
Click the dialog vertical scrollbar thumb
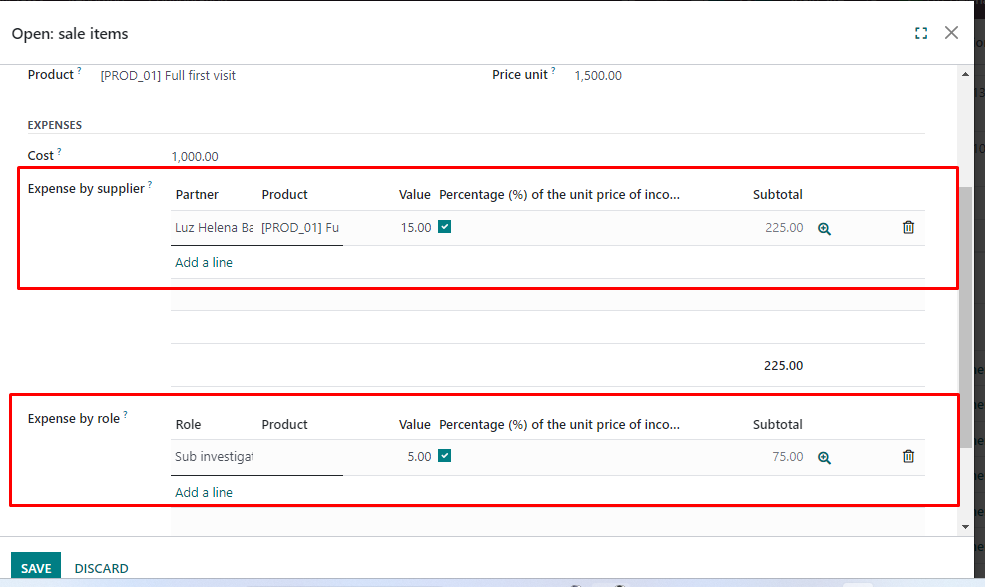coord(966,317)
